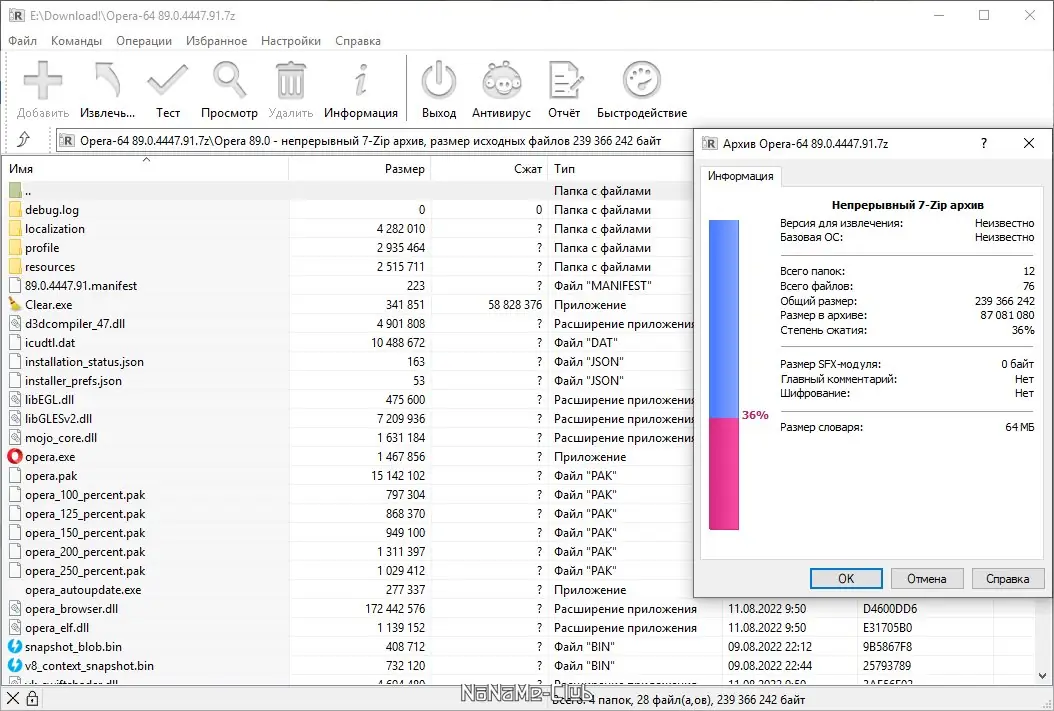Open the Настройки menu
Image resolution: width=1054 pixels, height=711 pixels.
click(291, 41)
